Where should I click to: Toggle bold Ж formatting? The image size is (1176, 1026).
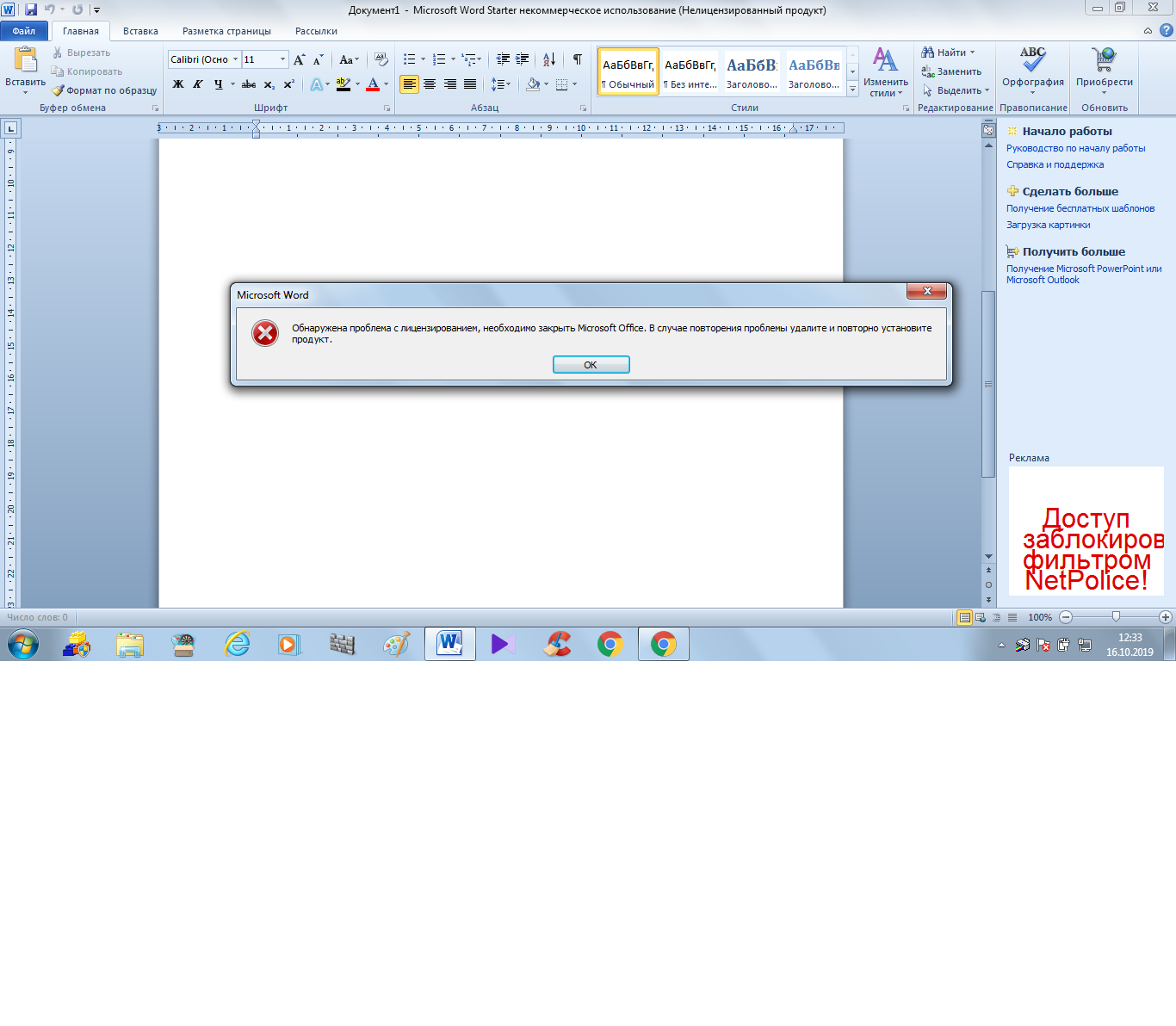(178, 84)
